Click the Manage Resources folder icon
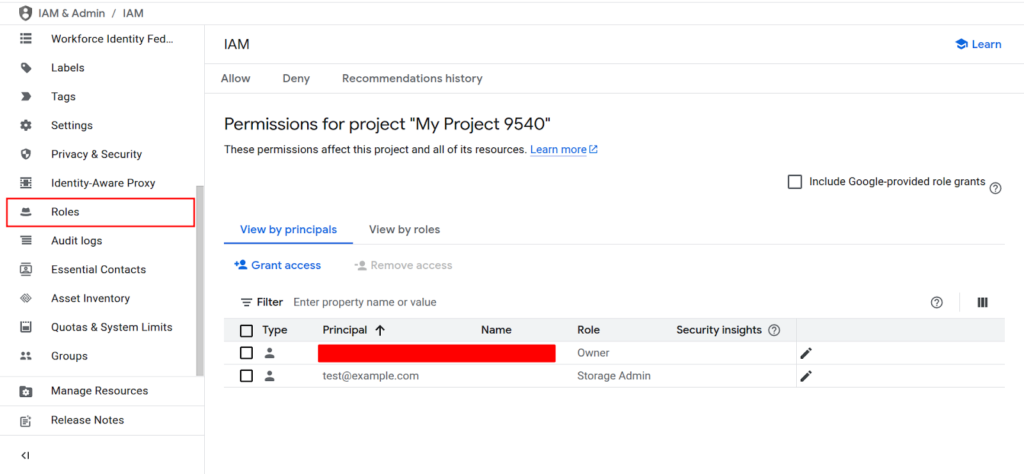The width and height of the screenshot is (1024, 474). (25, 391)
